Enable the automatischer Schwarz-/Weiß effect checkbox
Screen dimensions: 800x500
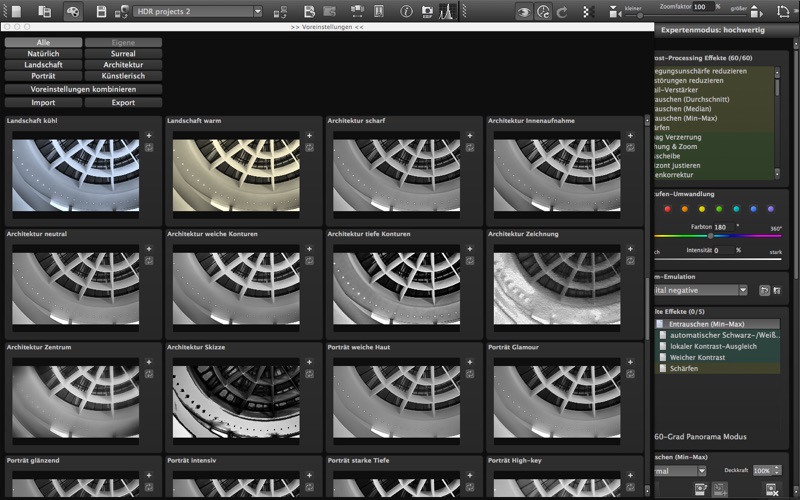coord(663,335)
